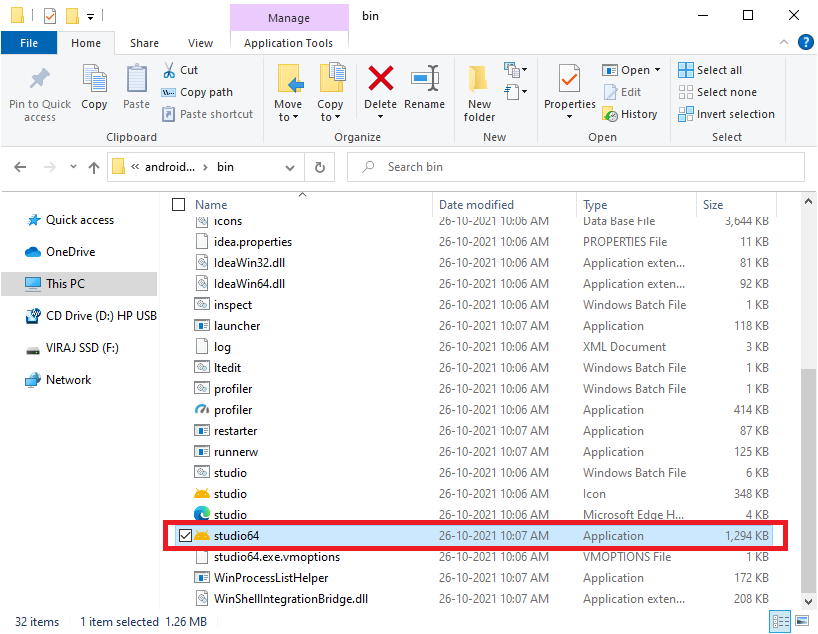This screenshot has width=818, height=634.
Task: Open the Easy access dropdown
Action: coord(515,92)
